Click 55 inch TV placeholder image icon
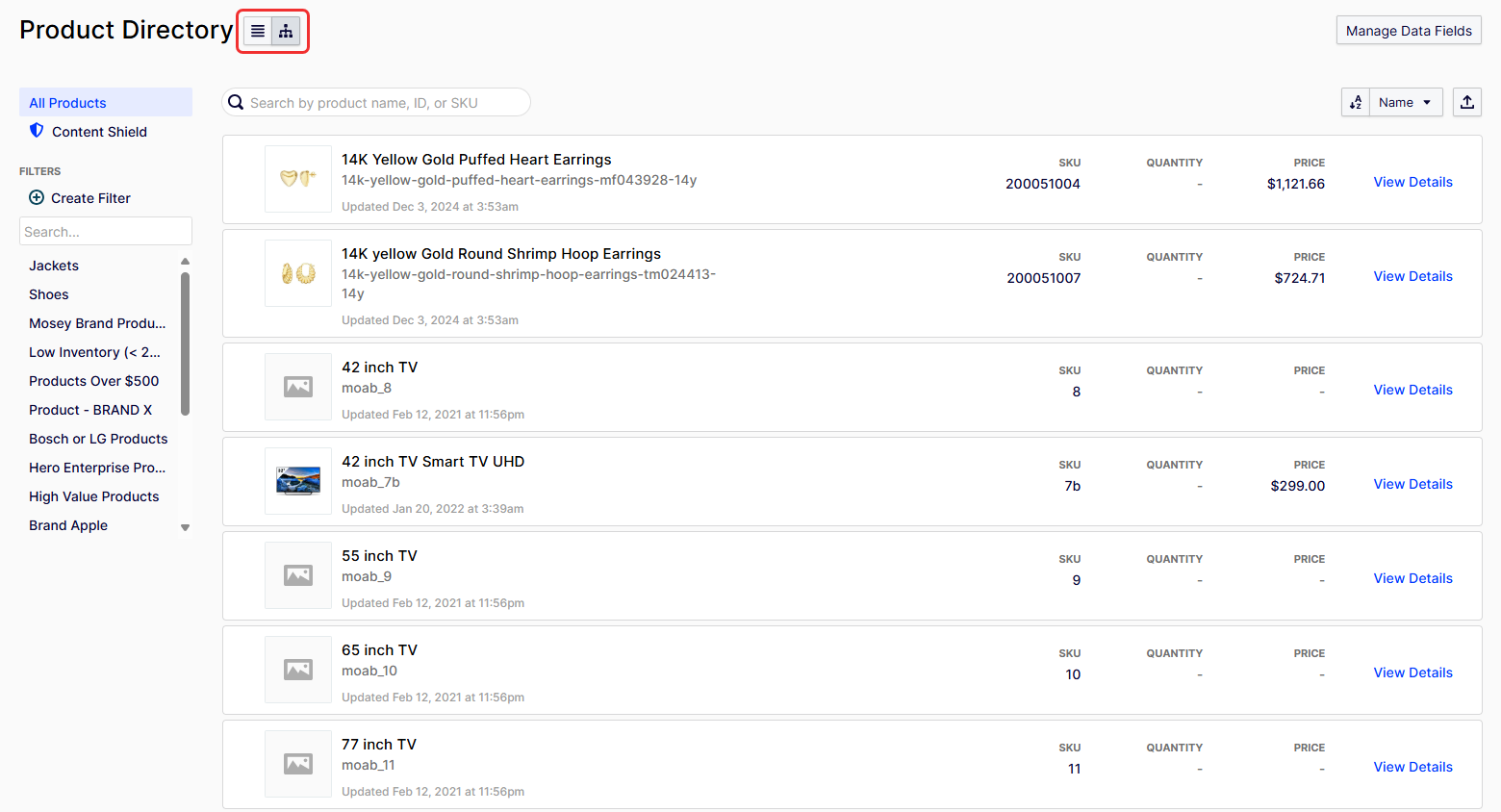The image size is (1501, 812). pos(298,575)
